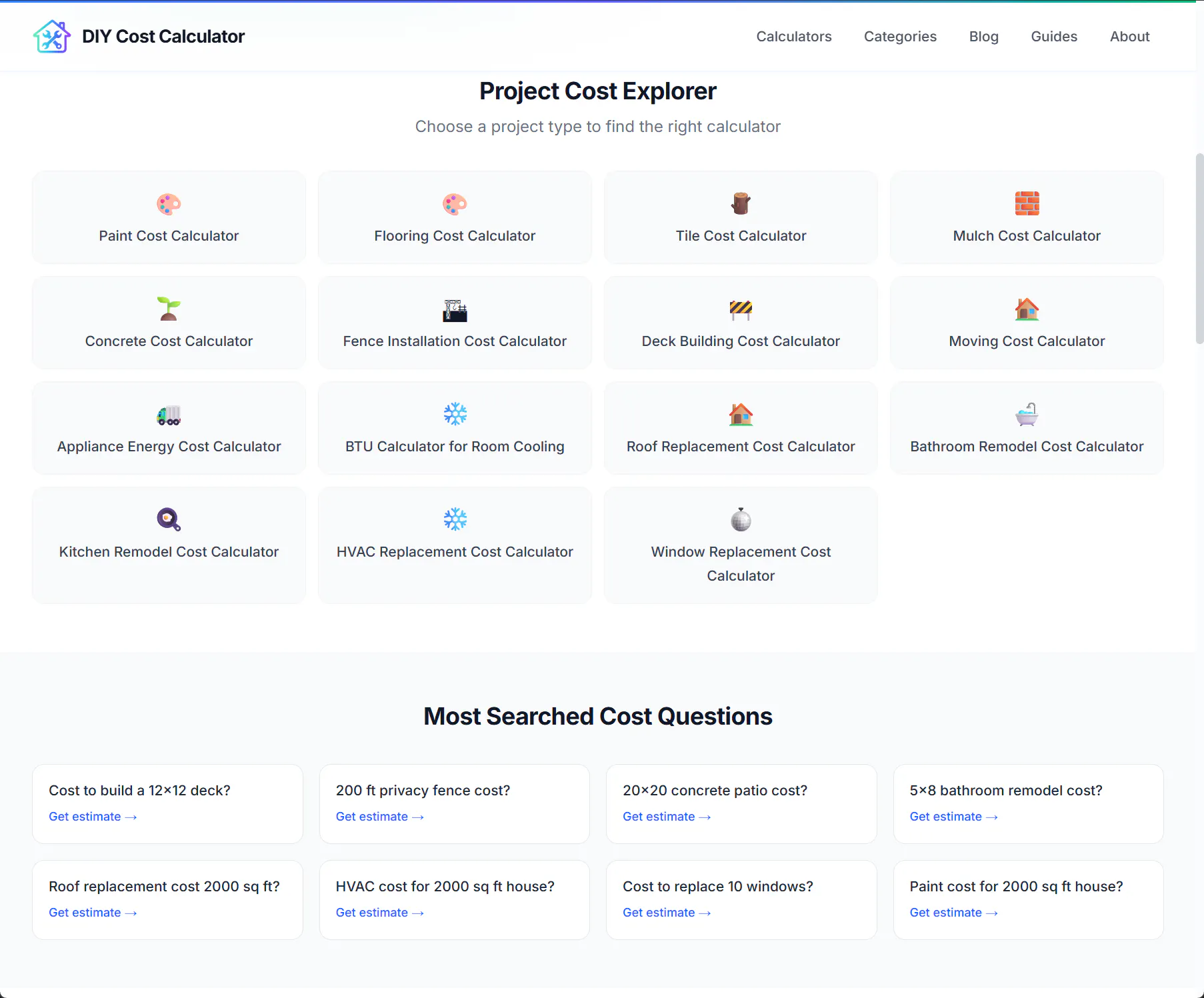Screen dimensions: 1204x998
Task: Open Flooring Cost Calculator label
Action: pyautogui.click(x=455, y=236)
